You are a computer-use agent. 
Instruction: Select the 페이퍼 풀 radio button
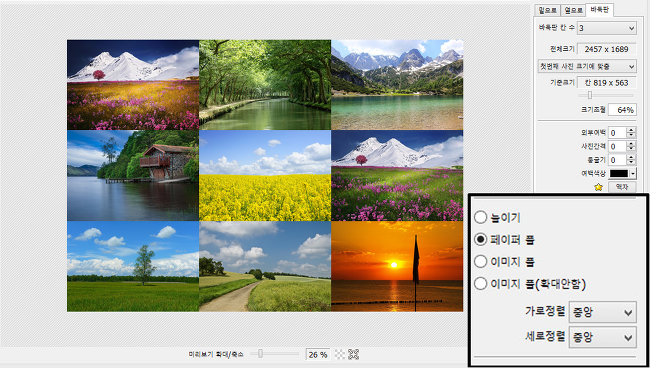click(480, 239)
